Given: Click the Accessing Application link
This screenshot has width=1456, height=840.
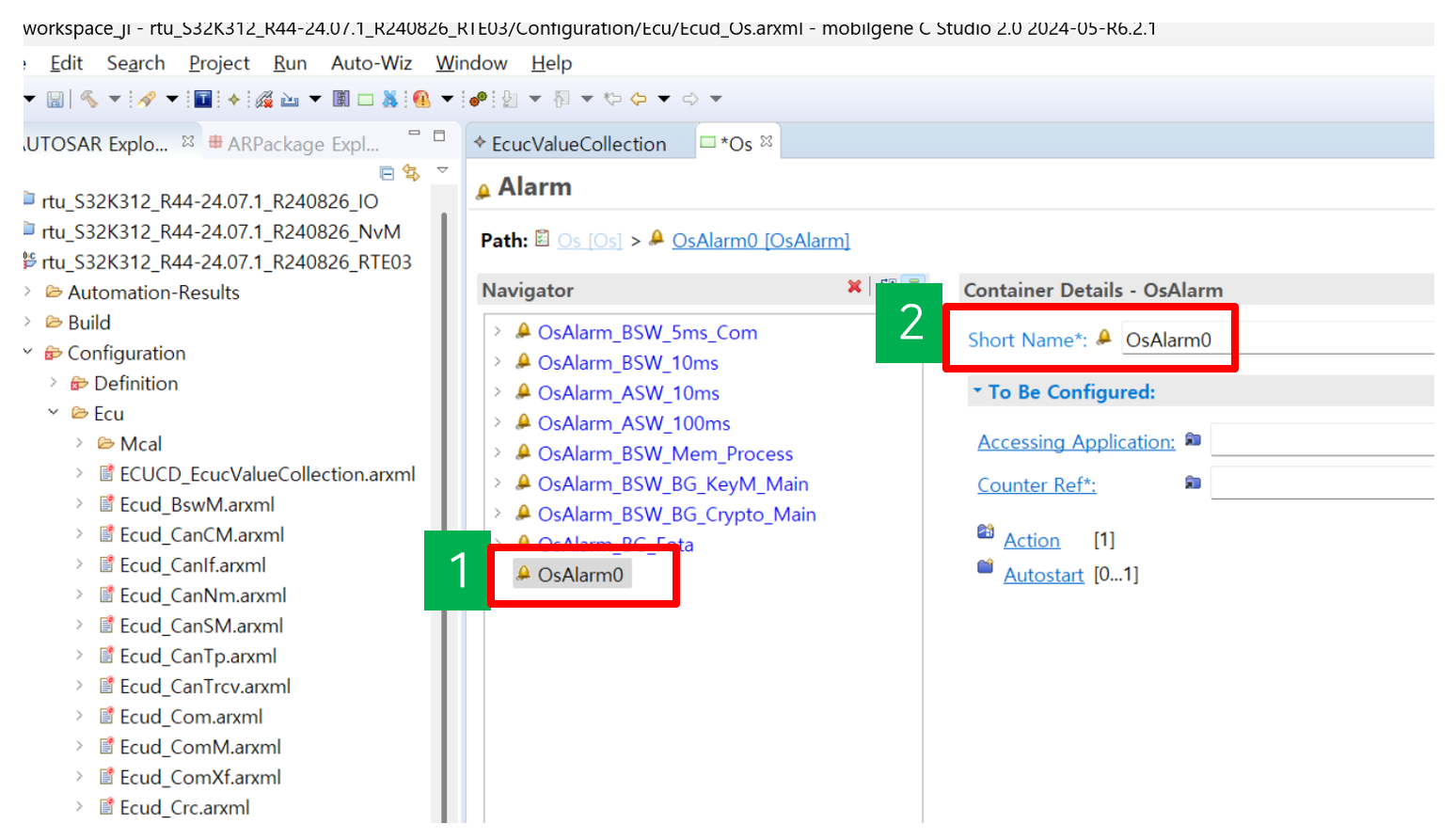Looking at the screenshot, I should tap(1075, 442).
